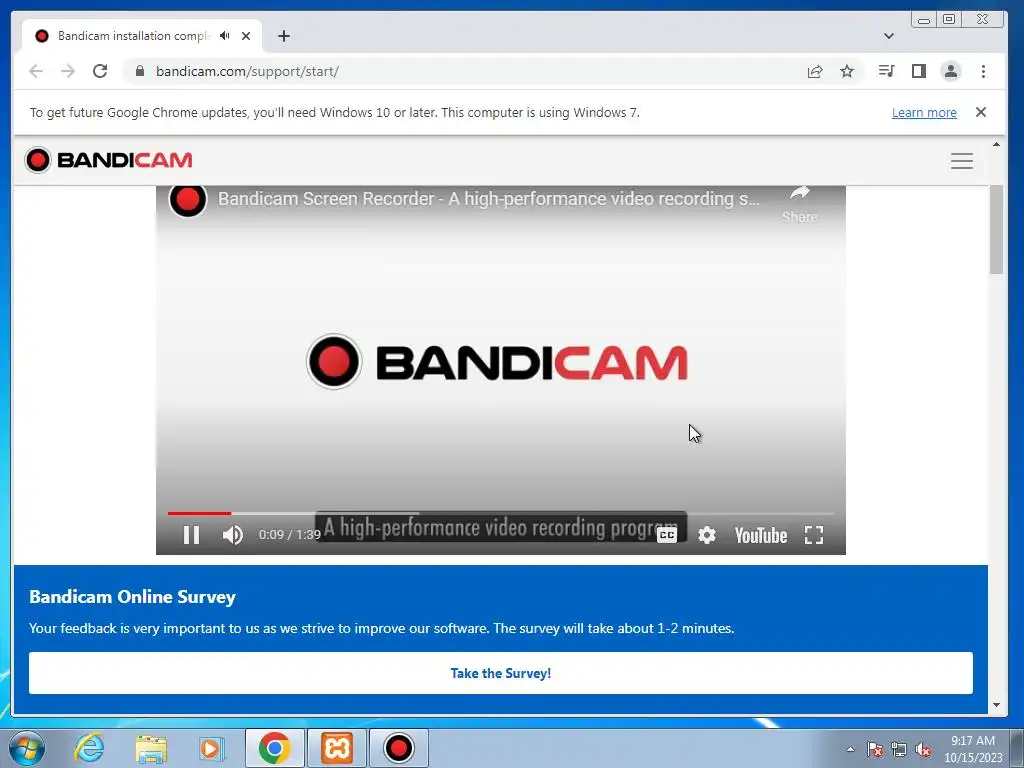View site information lock icon

pos(139,71)
